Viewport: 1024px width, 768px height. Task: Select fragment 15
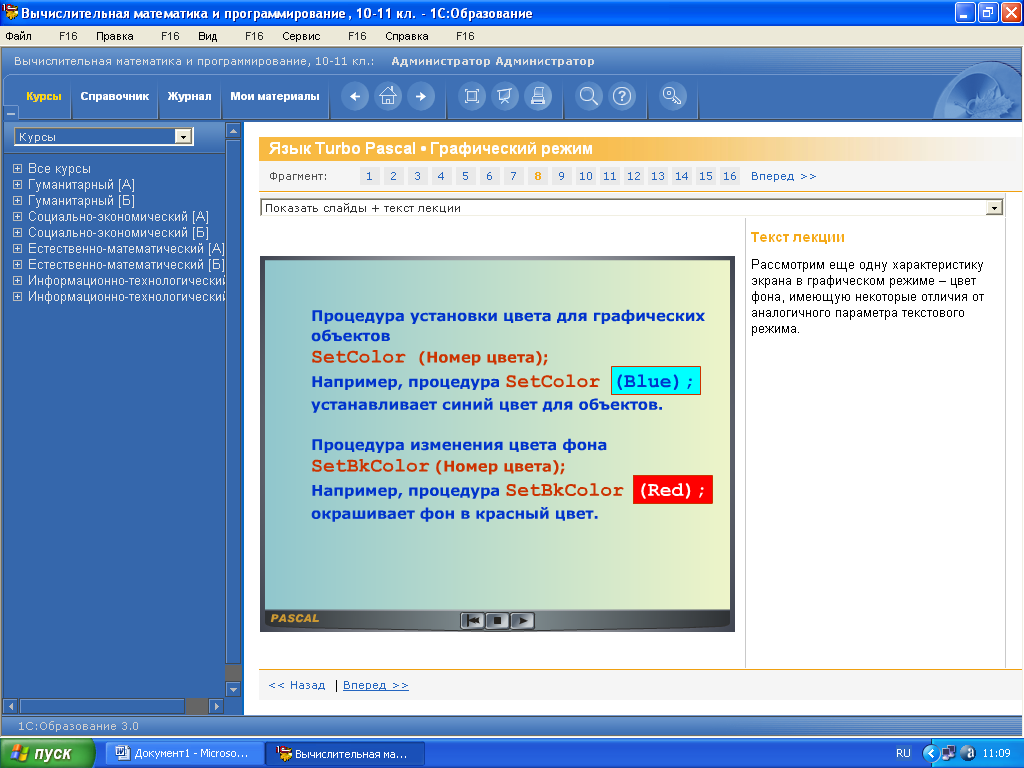point(706,176)
